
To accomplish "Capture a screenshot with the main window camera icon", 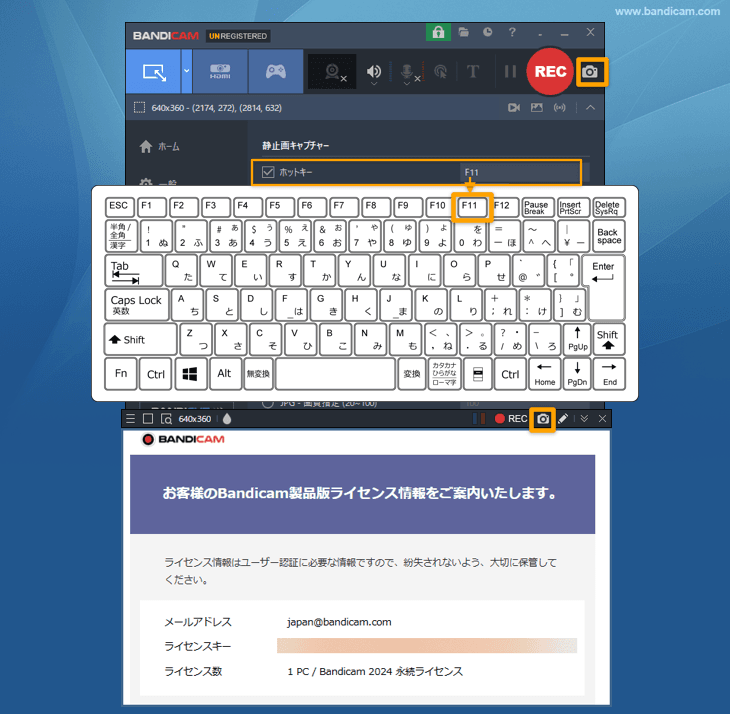I will tap(590, 72).
